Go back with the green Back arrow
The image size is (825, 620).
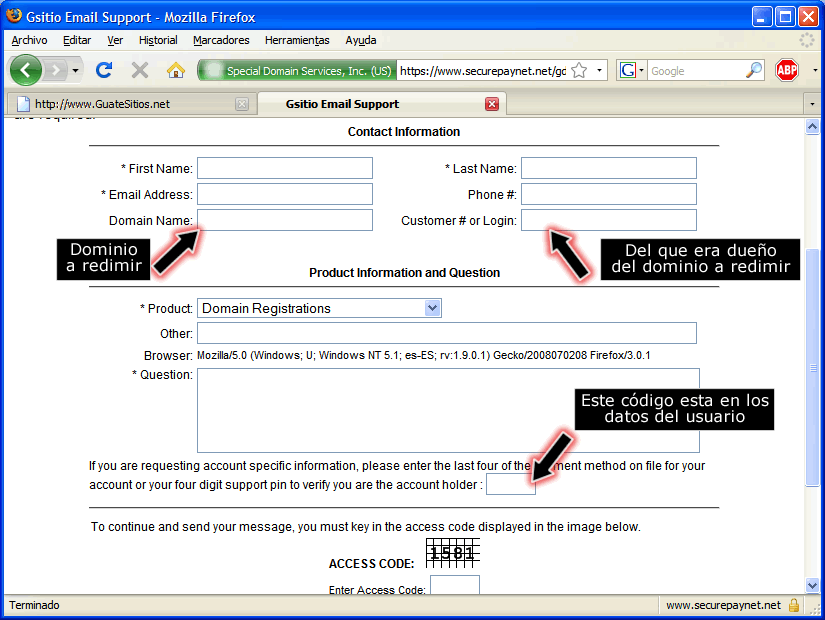point(25,70)
